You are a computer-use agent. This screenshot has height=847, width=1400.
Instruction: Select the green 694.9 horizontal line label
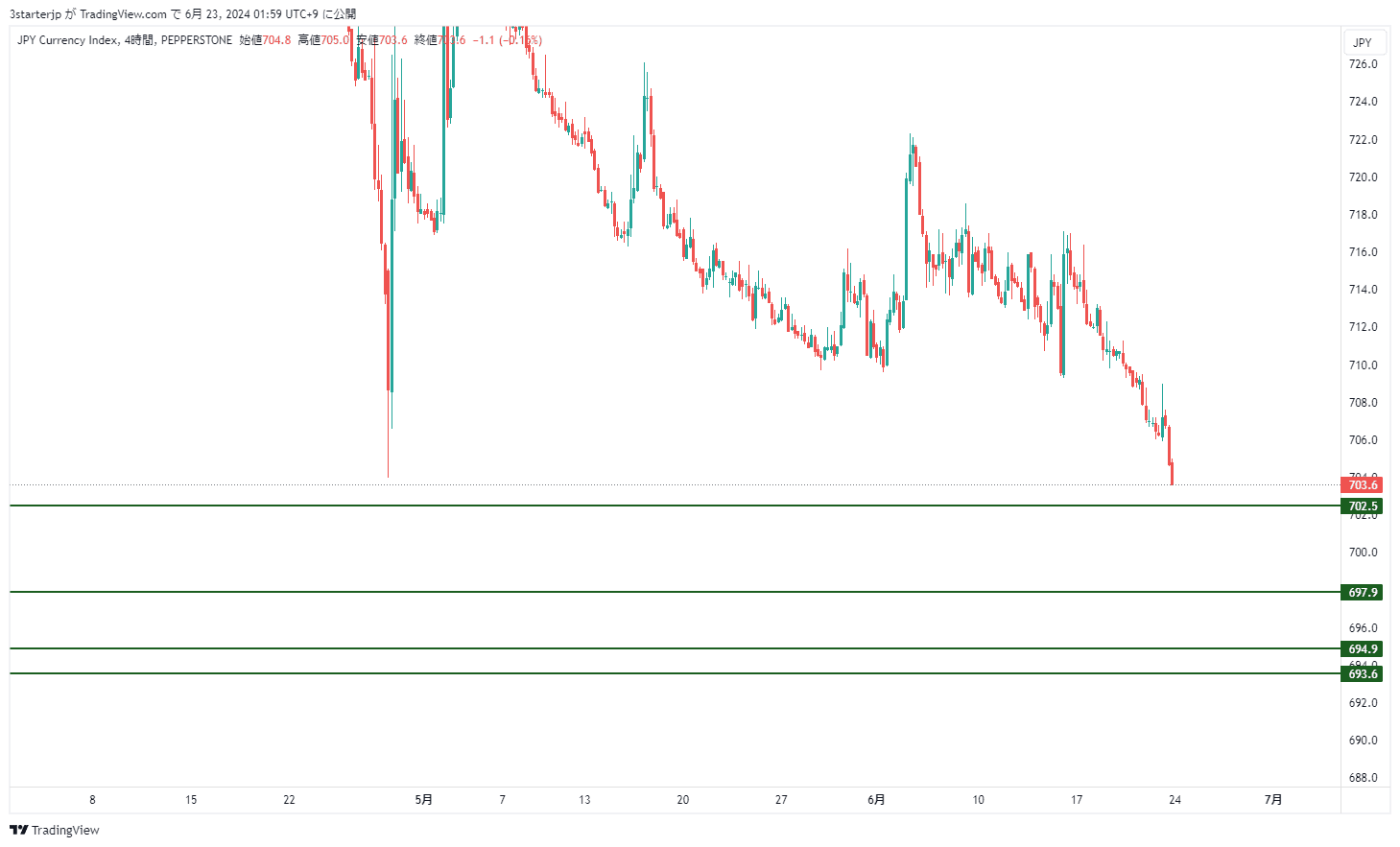[x=1362, y=649]
